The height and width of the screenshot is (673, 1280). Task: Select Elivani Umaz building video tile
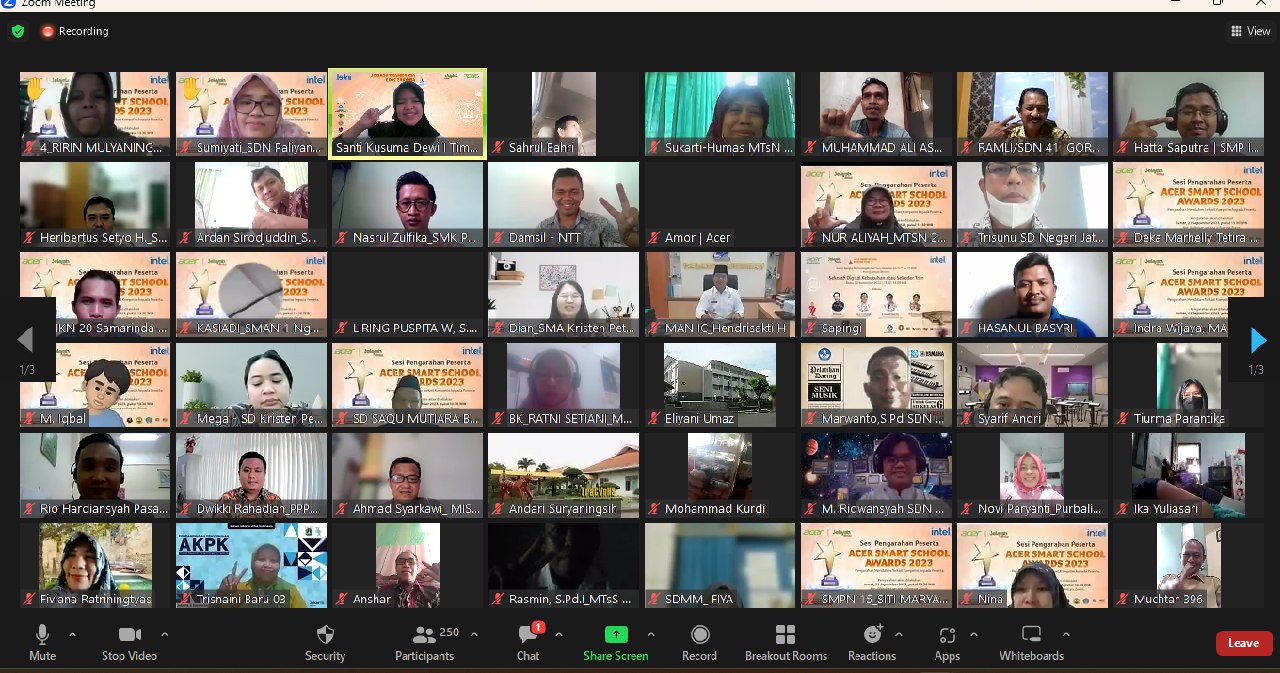coord(720,385)
